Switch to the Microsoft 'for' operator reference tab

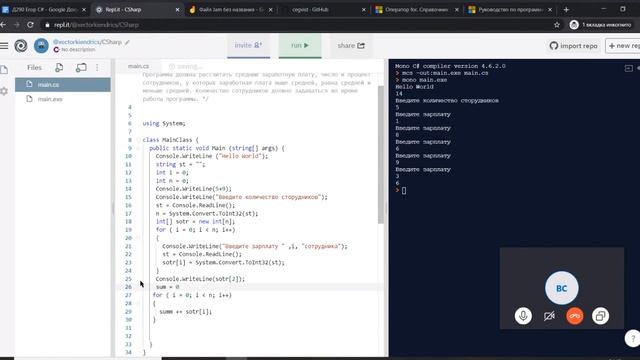pos(416,9)
